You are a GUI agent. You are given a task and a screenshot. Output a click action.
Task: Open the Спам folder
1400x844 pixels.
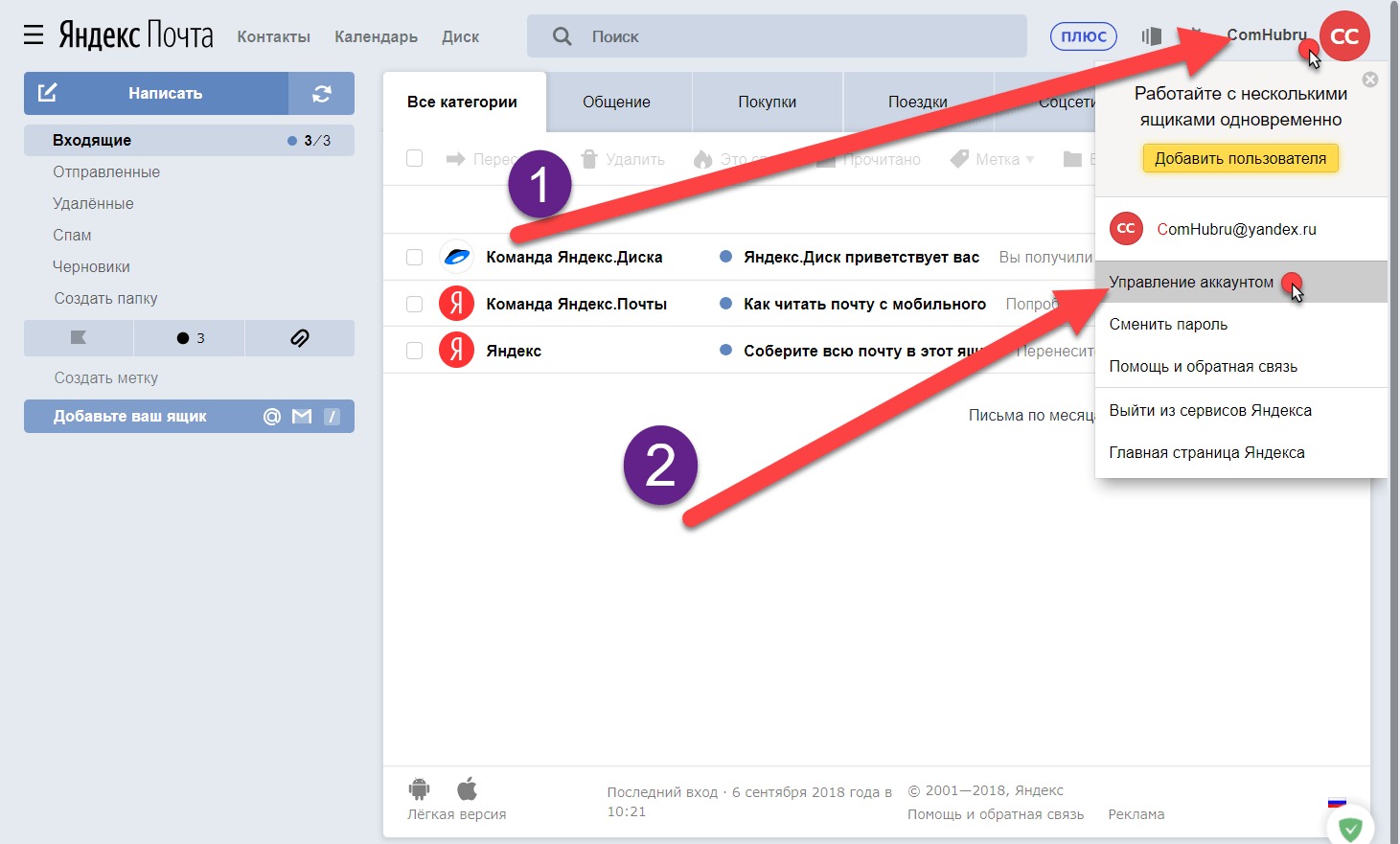[72, 235]
